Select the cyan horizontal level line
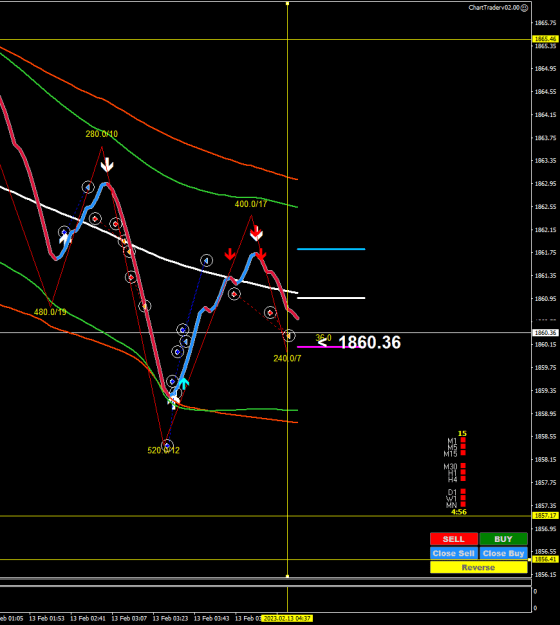Image resolution: width=560 pixels, height=625 pixels. 331,249
